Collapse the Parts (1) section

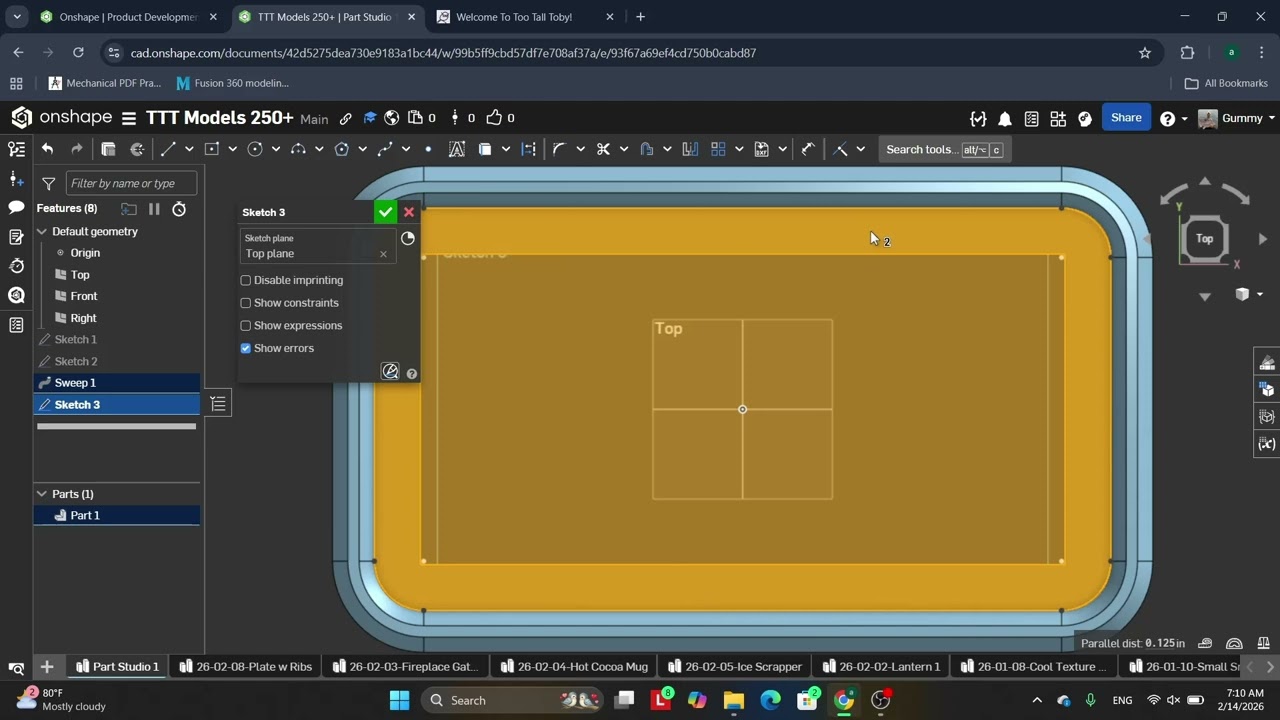pyautogui.click(x=42, y=494)
